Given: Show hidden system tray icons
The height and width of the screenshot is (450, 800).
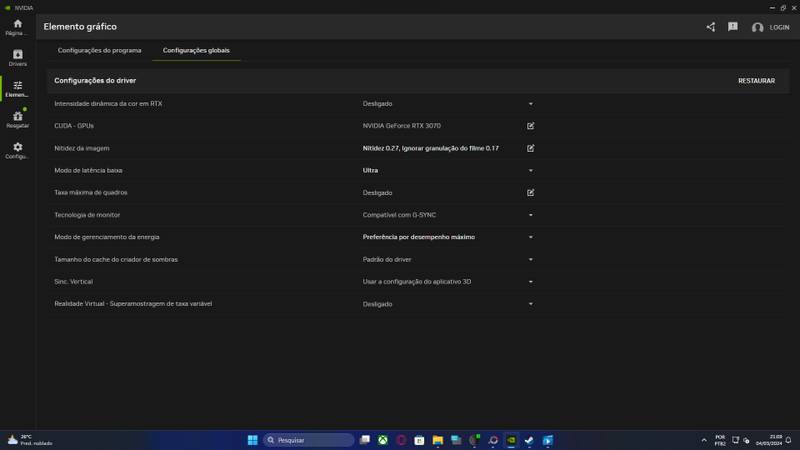Looking at the screenshot, I should pos(704,440).
